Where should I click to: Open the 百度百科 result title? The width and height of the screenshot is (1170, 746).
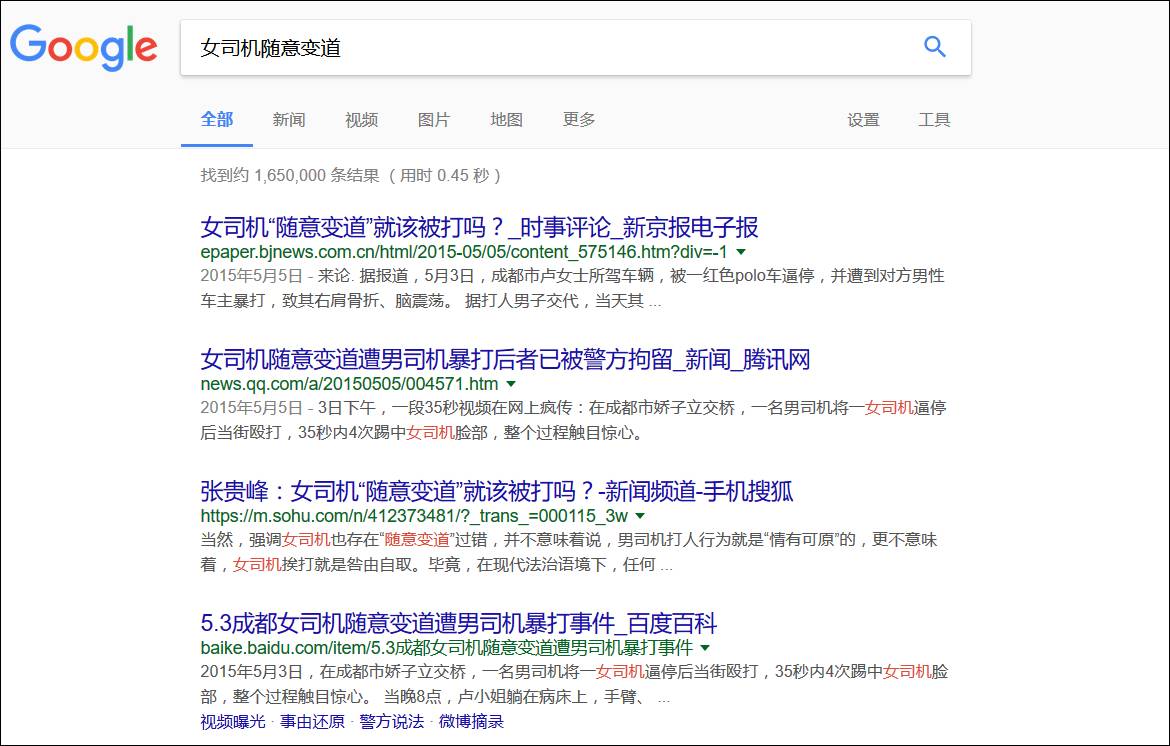coord(458,623)
